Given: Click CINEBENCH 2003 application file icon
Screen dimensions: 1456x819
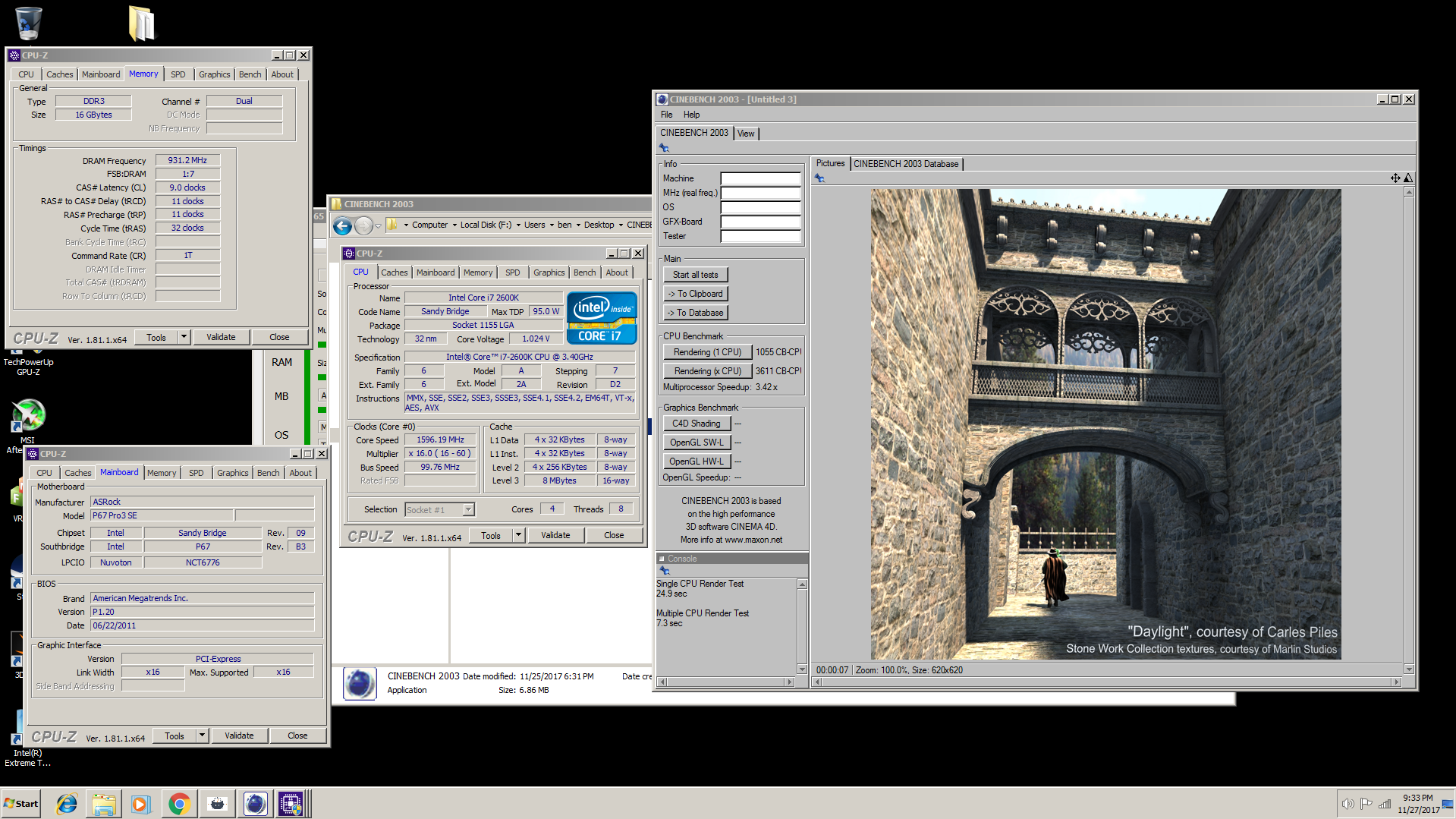Looking at the screenshot, I should [360, 683].
